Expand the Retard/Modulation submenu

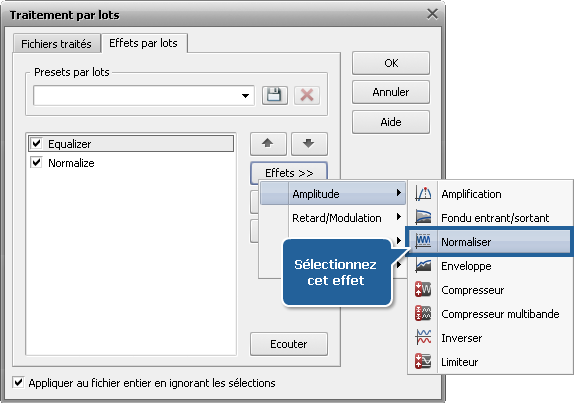pos(333,217)
